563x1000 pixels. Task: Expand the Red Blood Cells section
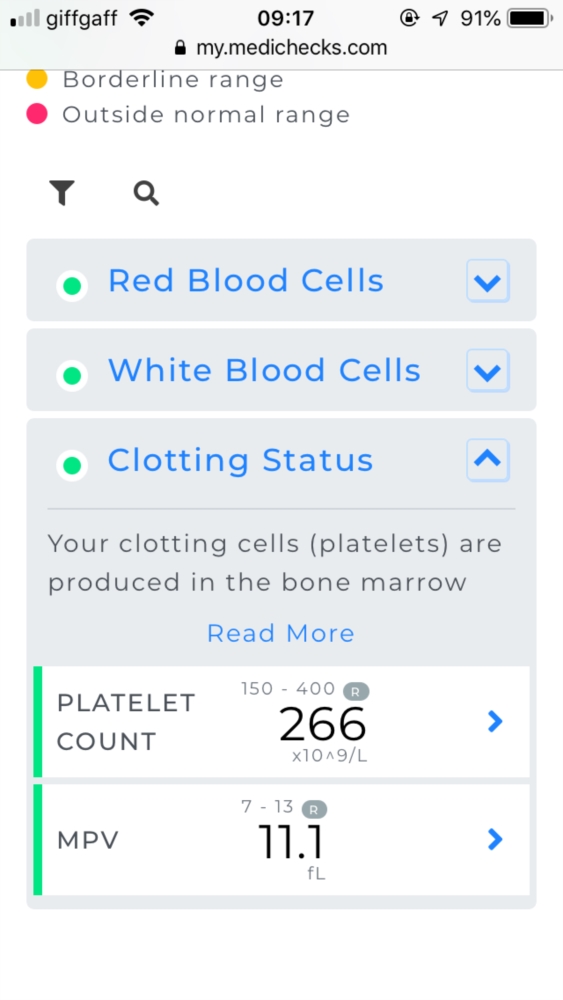coord(488,281)
